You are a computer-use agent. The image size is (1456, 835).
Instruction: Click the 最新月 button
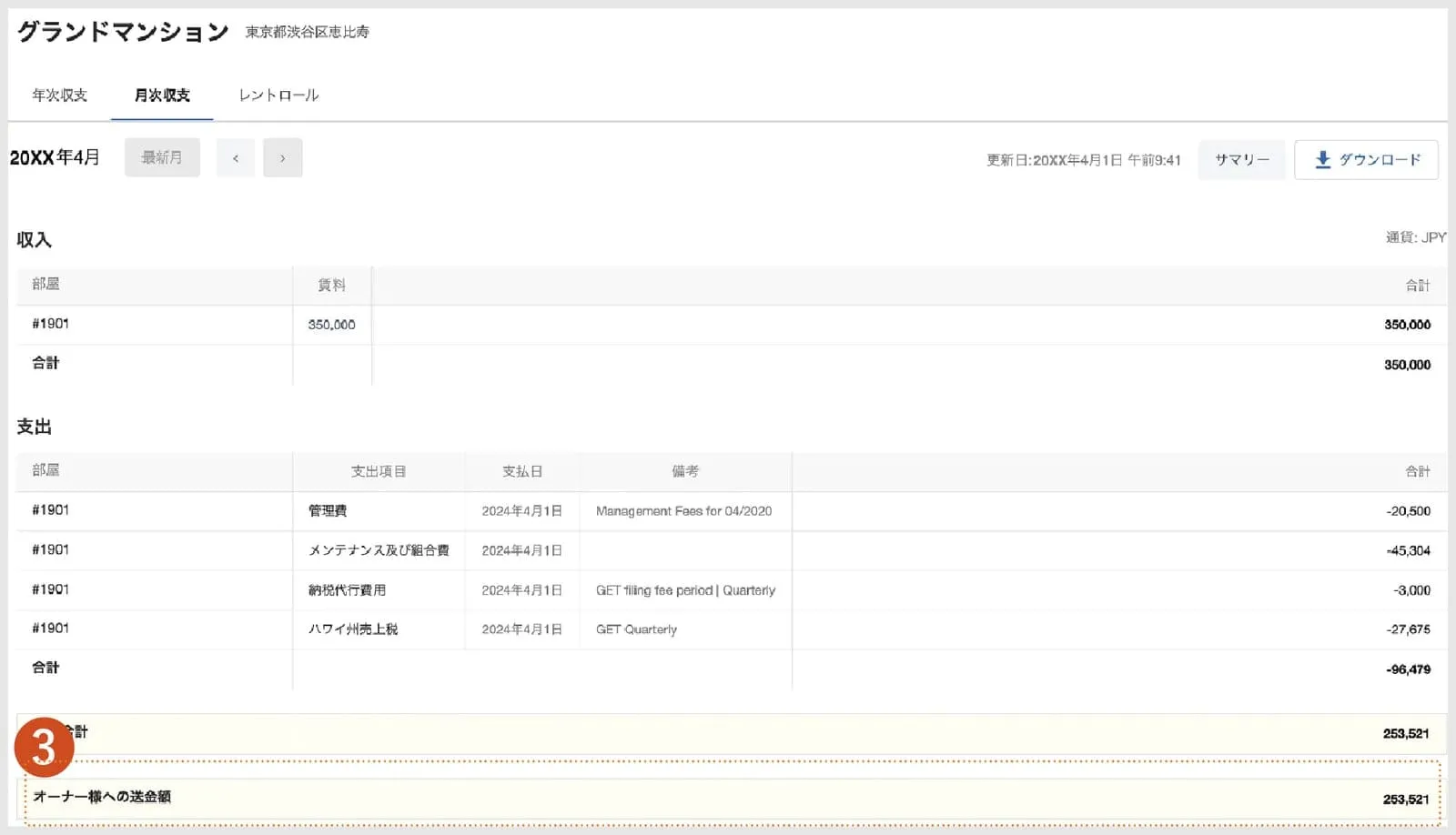tap(162, 157)
